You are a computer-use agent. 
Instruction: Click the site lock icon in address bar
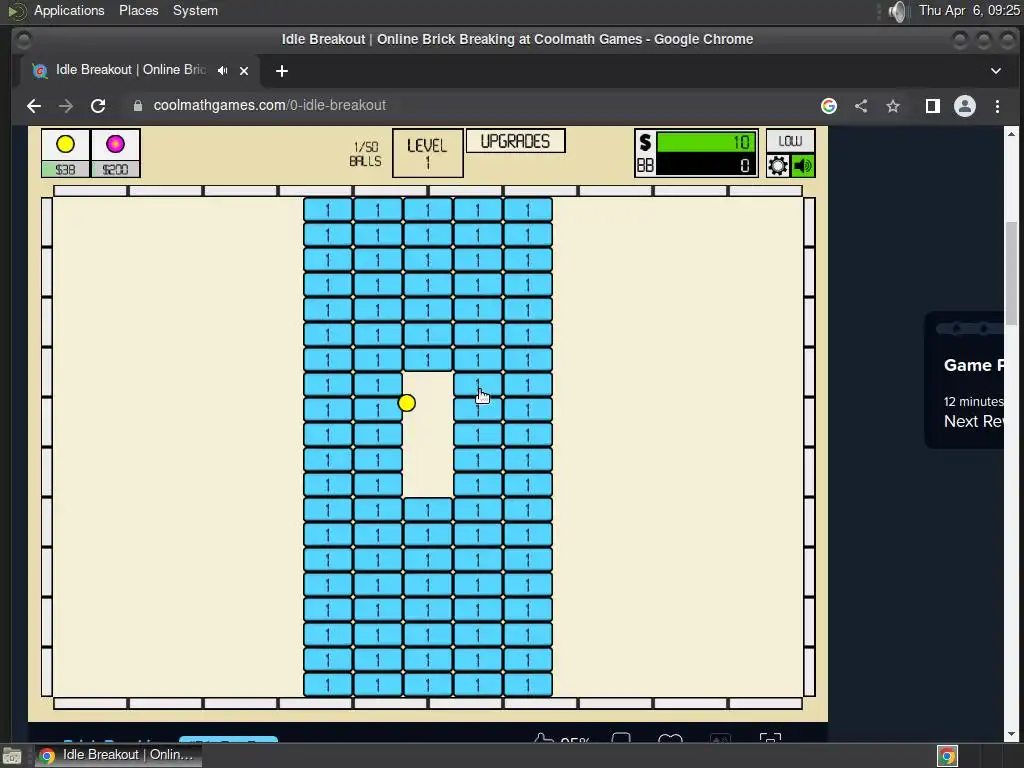tap(138, 106)
